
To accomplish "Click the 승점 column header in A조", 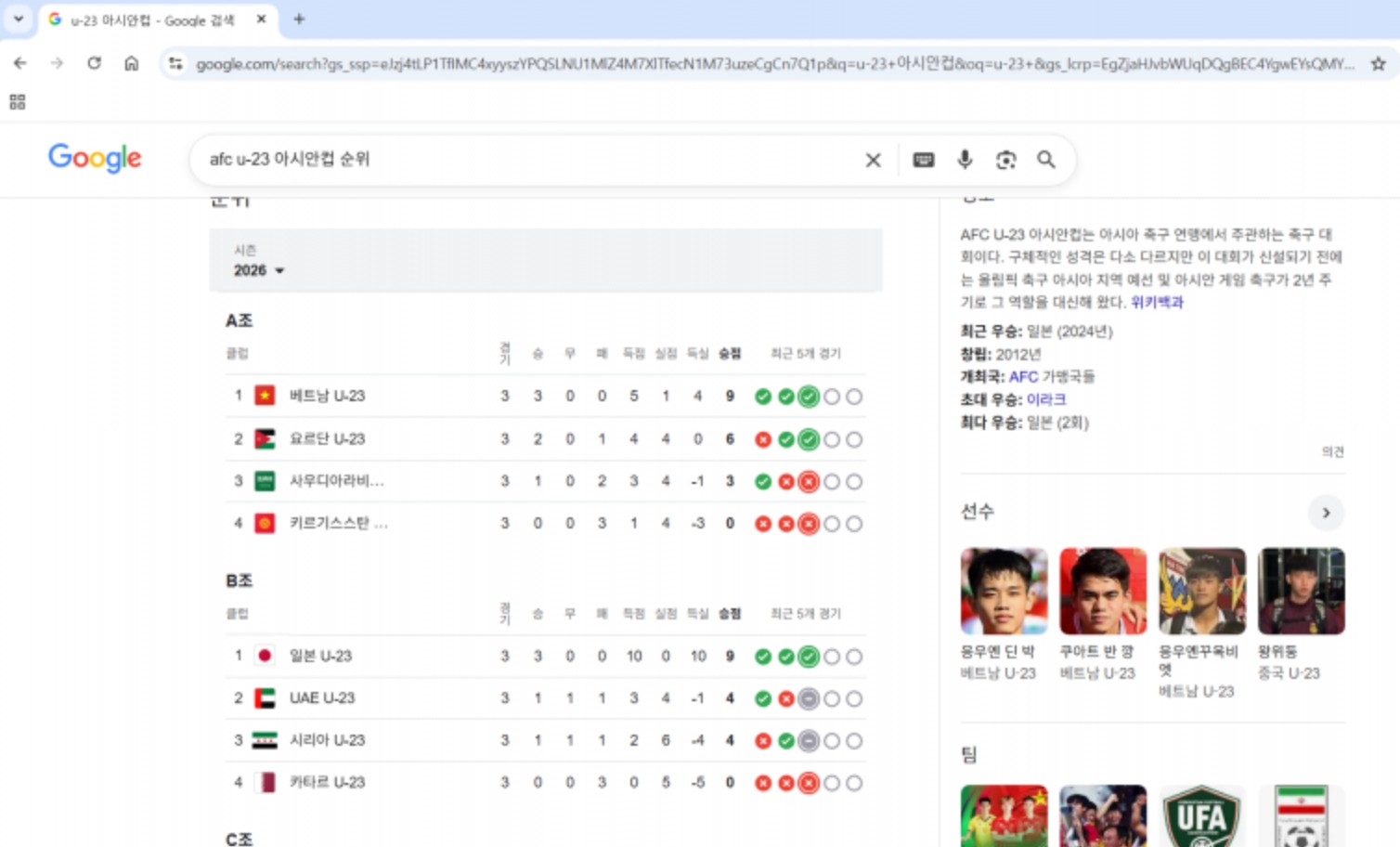I will pyautogui.click(x=730, y=353).
